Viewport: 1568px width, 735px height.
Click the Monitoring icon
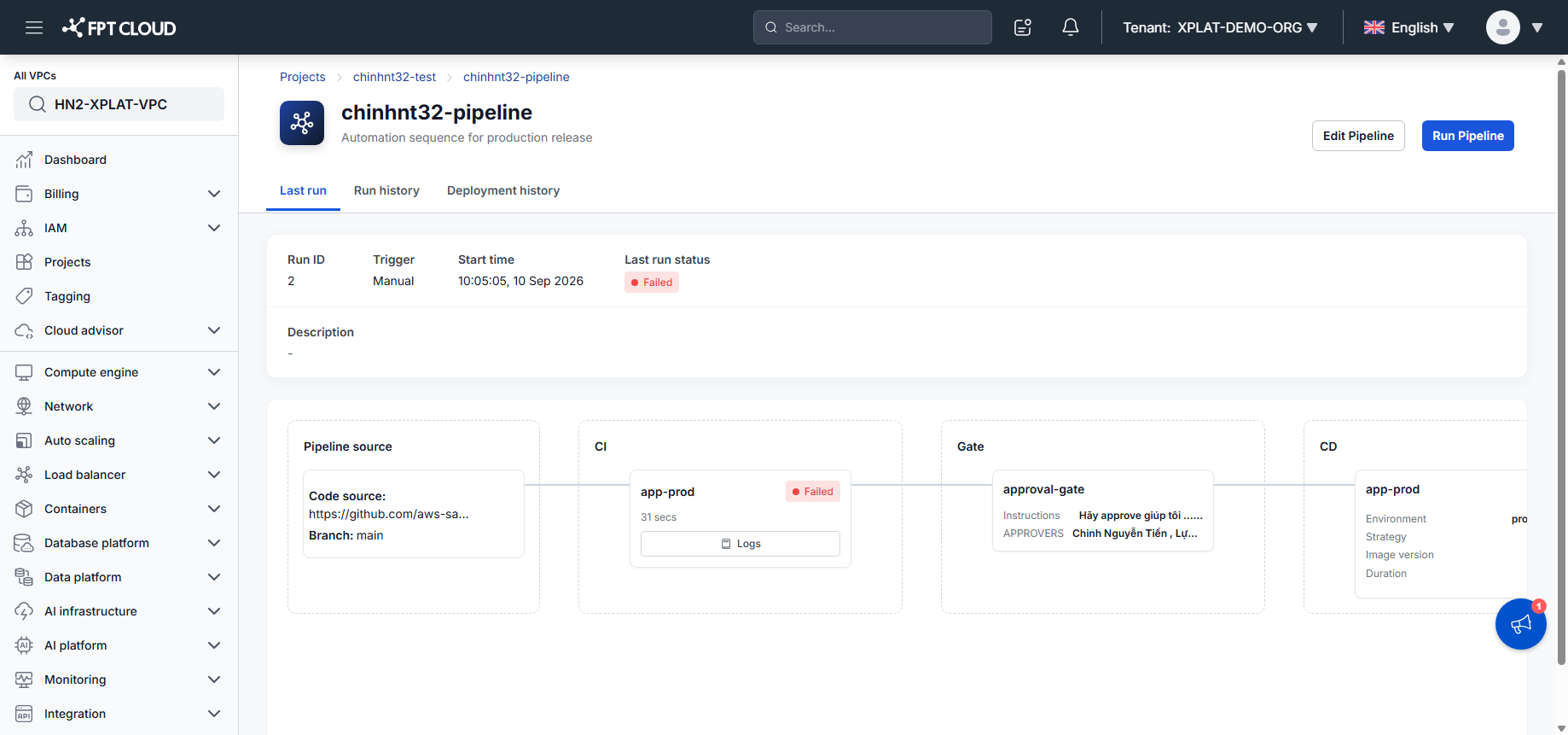(x=24, y=680)
